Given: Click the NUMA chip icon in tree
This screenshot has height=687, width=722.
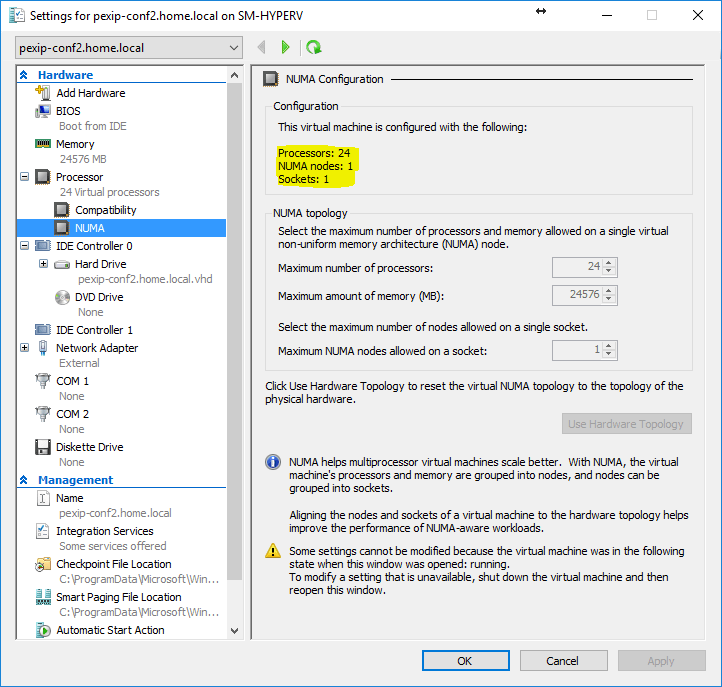Looking at the screenshot, I should coord(62,228).
